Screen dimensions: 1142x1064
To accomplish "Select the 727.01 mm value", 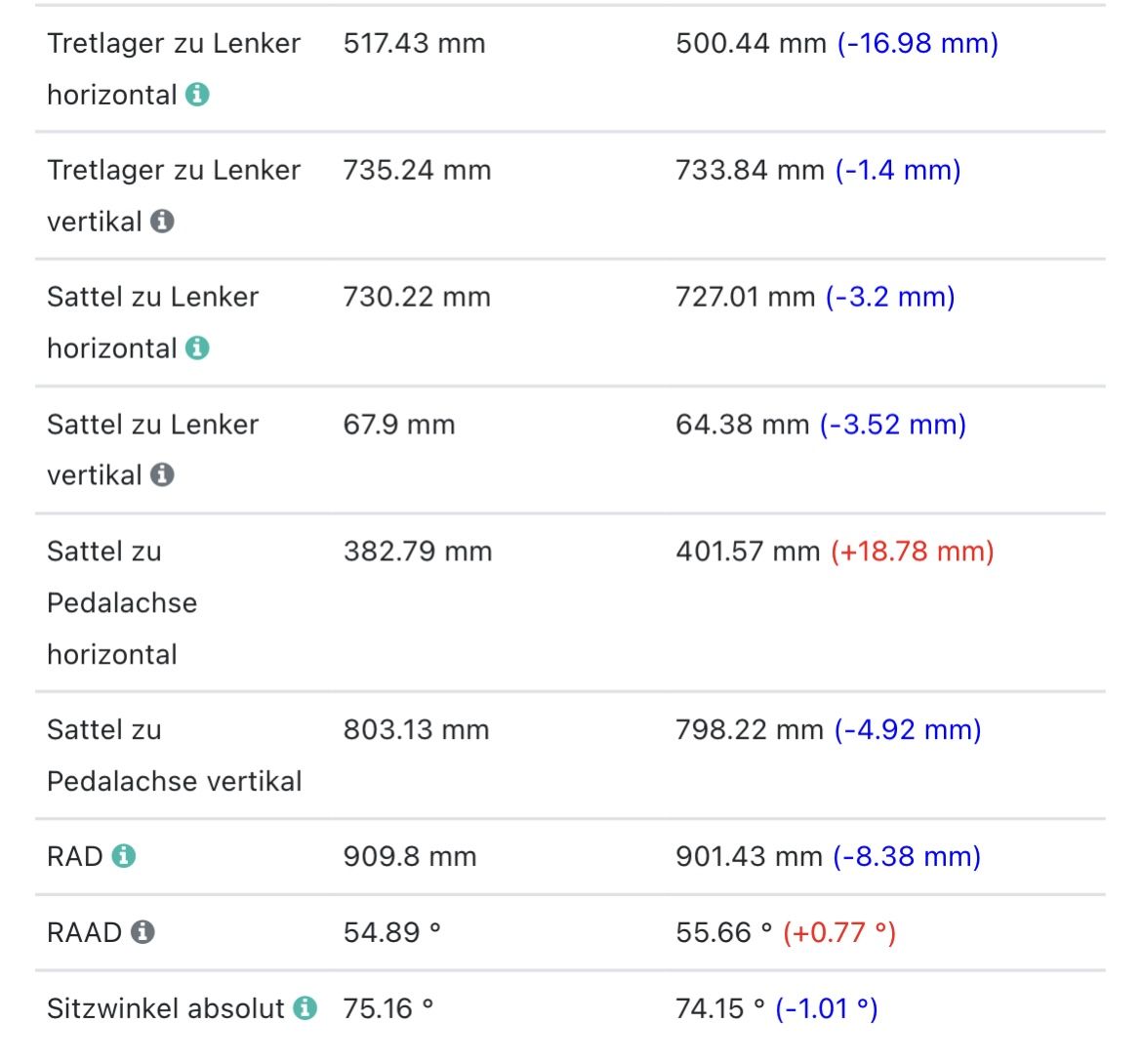I will [745, 297].
